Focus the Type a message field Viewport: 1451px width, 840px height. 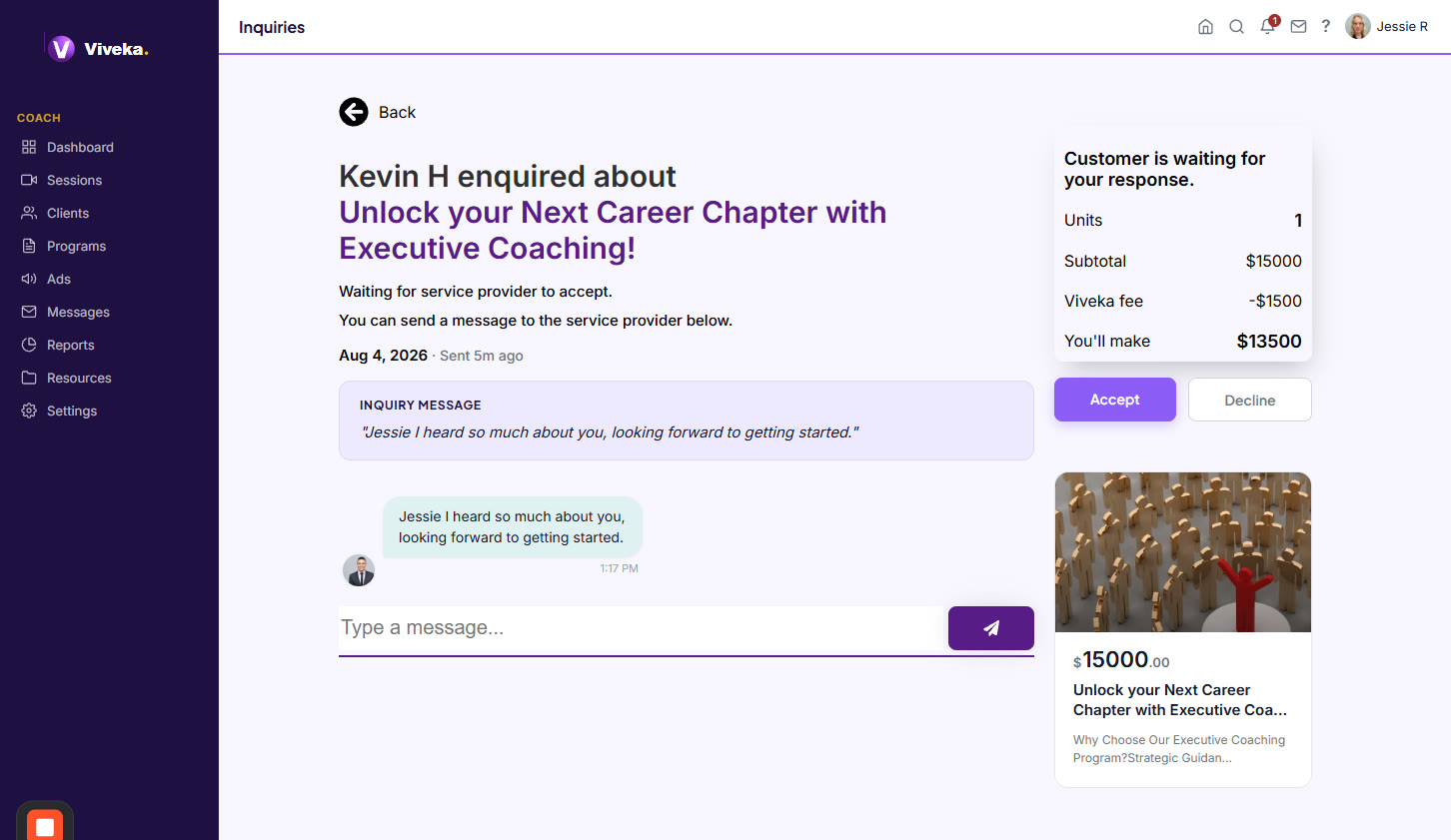tap(642, 628)
